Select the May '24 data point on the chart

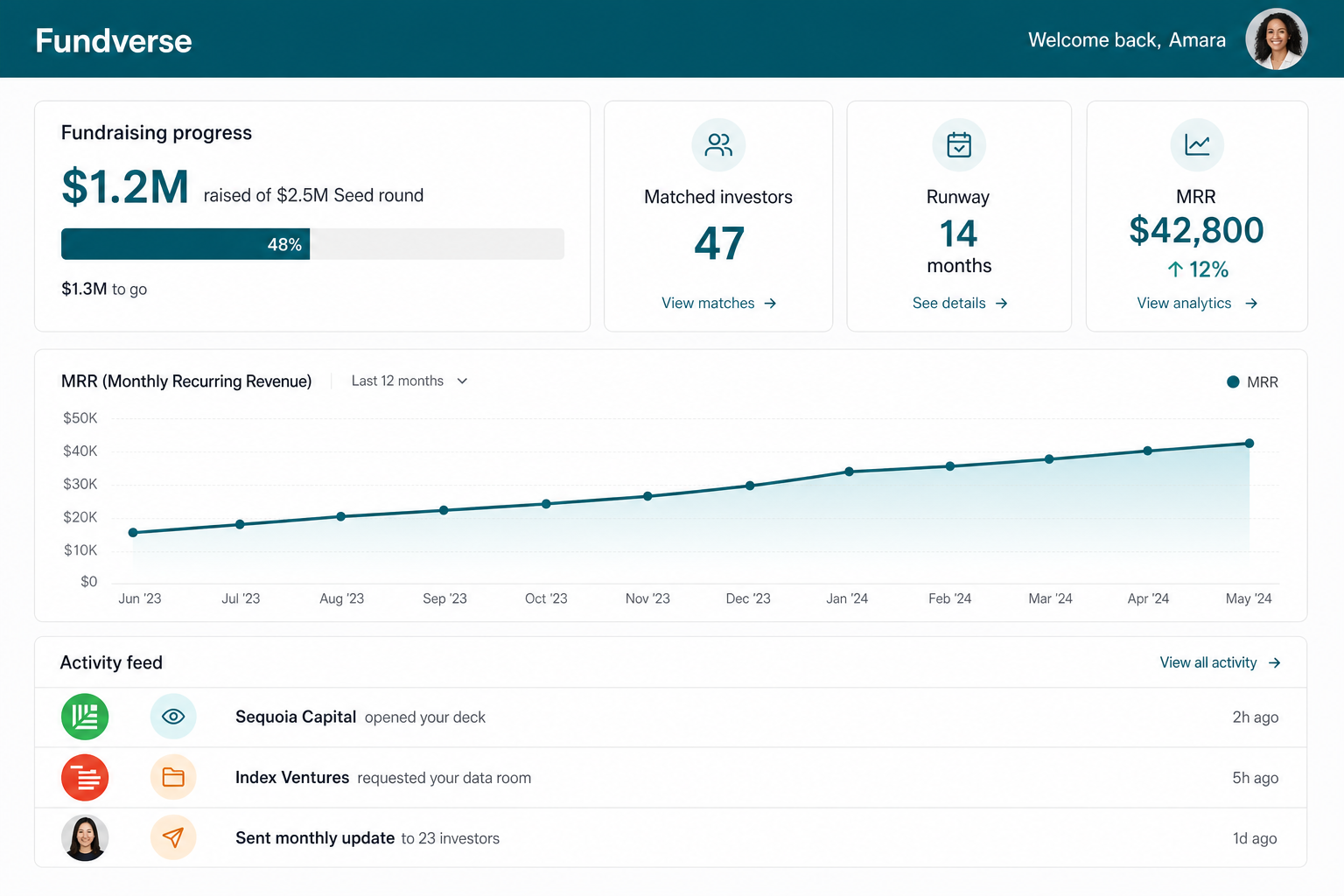click(1249, 444)
